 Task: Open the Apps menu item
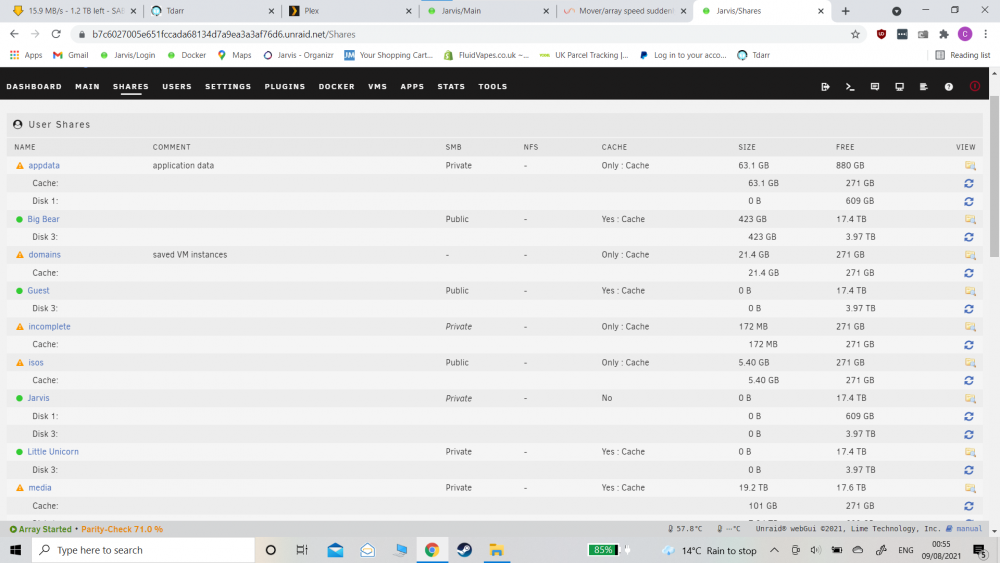(412, 87)
